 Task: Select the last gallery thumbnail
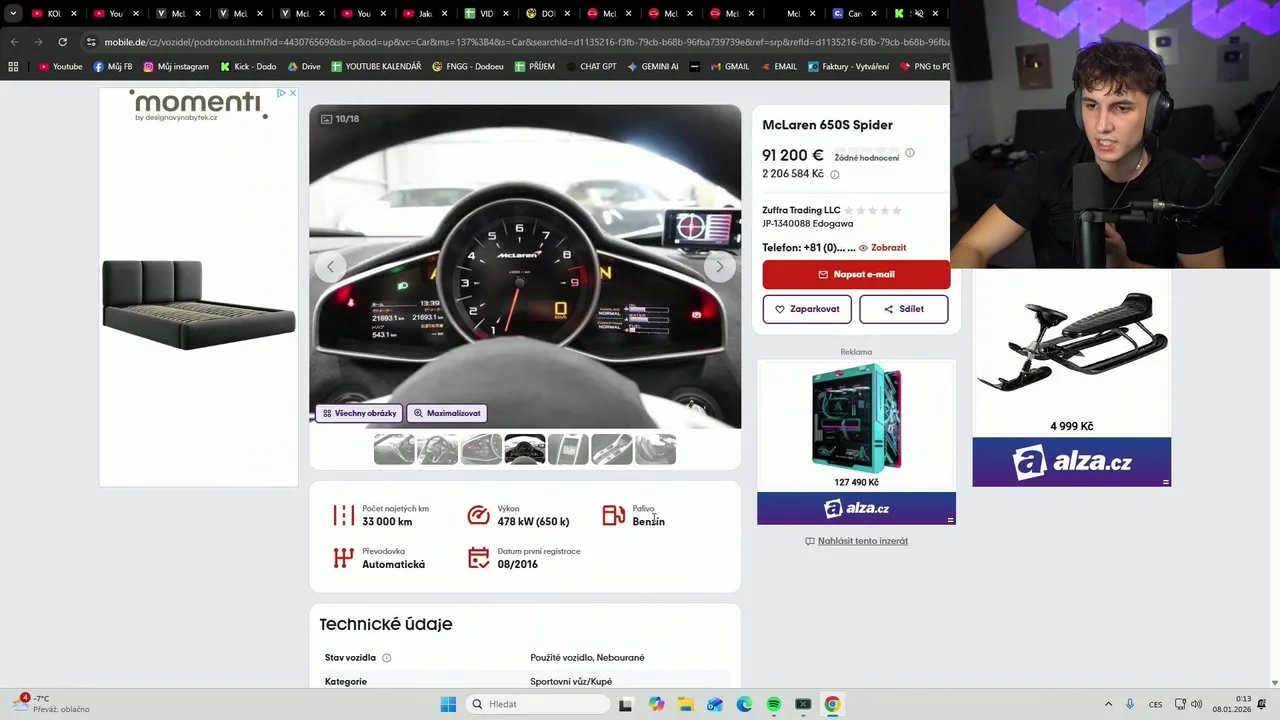[x=655, y=449]
